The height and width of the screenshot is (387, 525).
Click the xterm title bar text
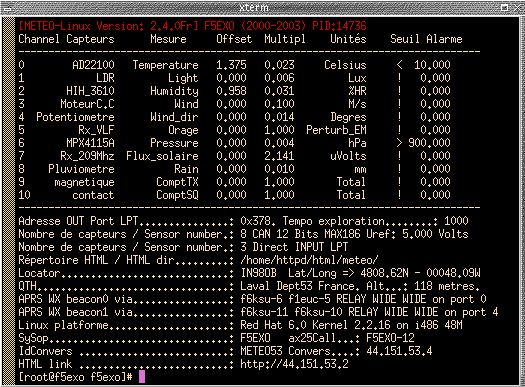pos(254,7)
